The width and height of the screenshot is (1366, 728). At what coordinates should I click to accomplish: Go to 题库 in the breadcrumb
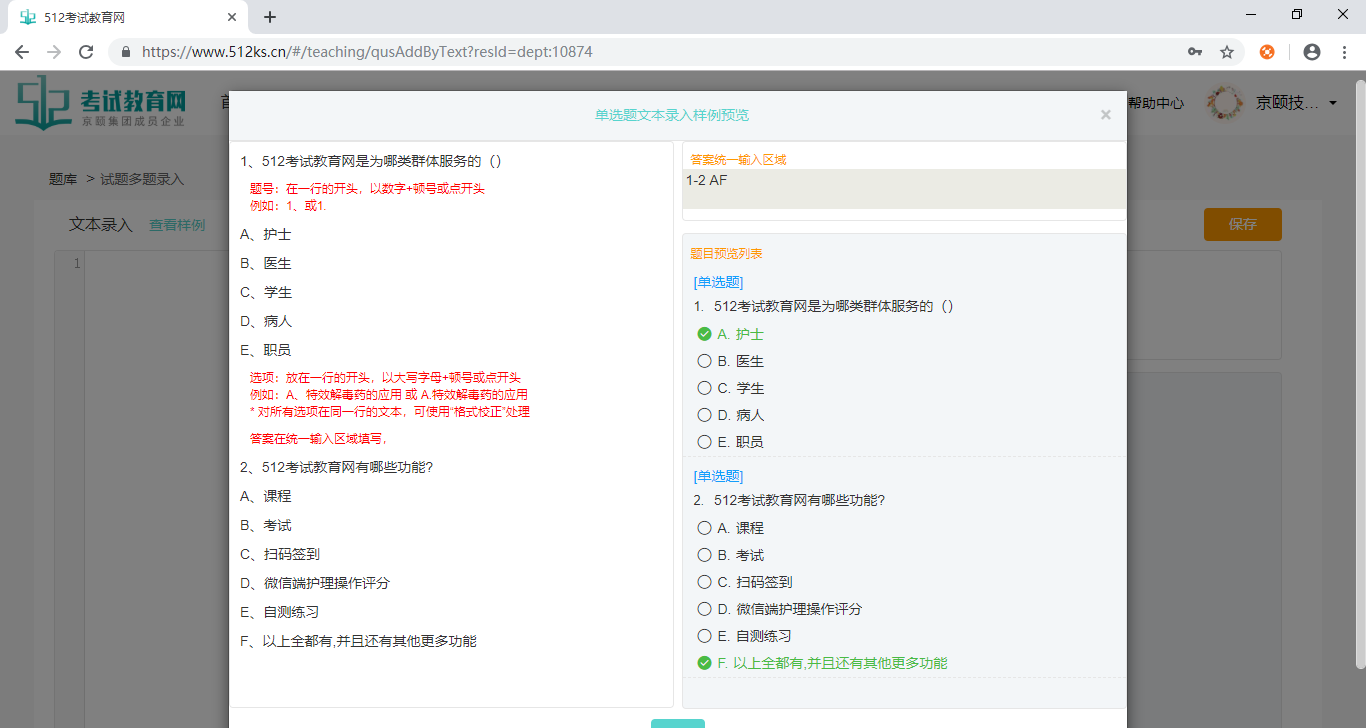63,179
